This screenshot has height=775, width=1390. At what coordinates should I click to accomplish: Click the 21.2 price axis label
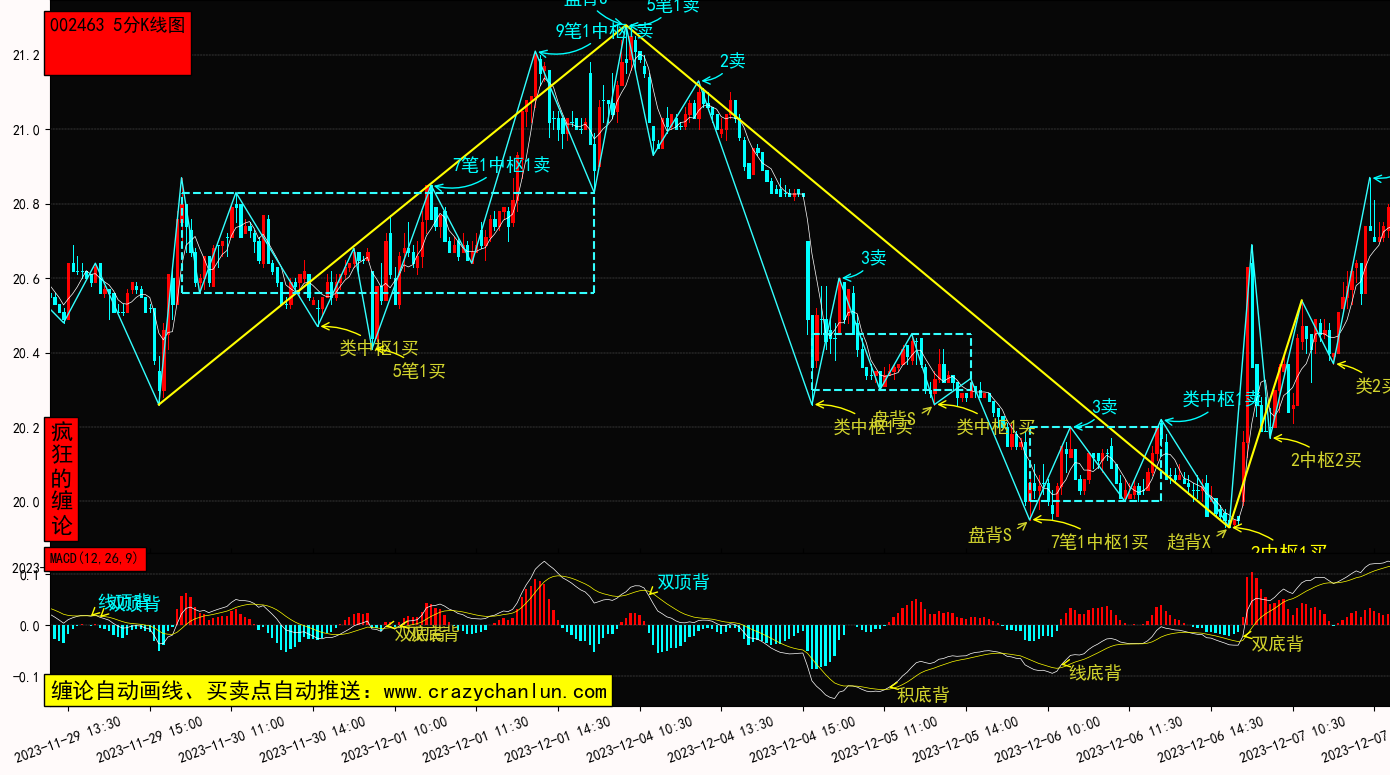[x=26, y=55]
